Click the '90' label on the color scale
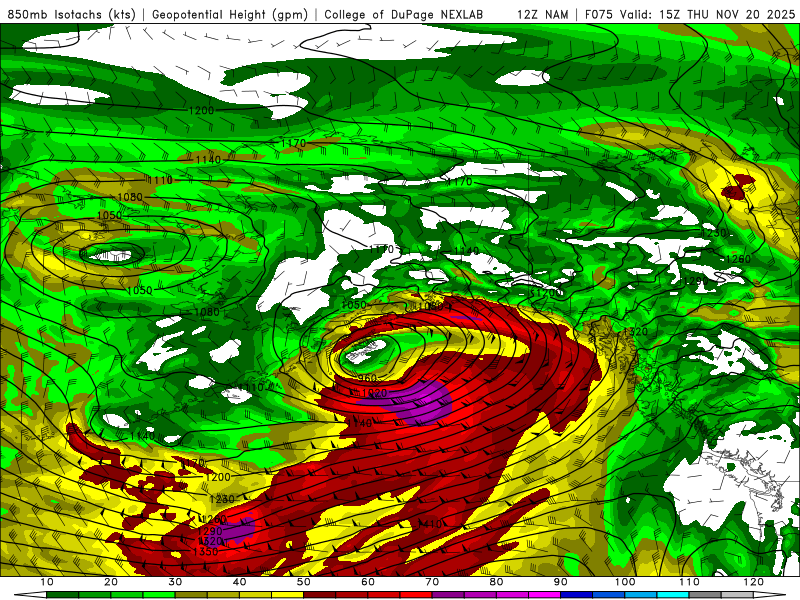The width and height of the screenshot is (800, 600). pyautogui.click(x=561, y=582)
